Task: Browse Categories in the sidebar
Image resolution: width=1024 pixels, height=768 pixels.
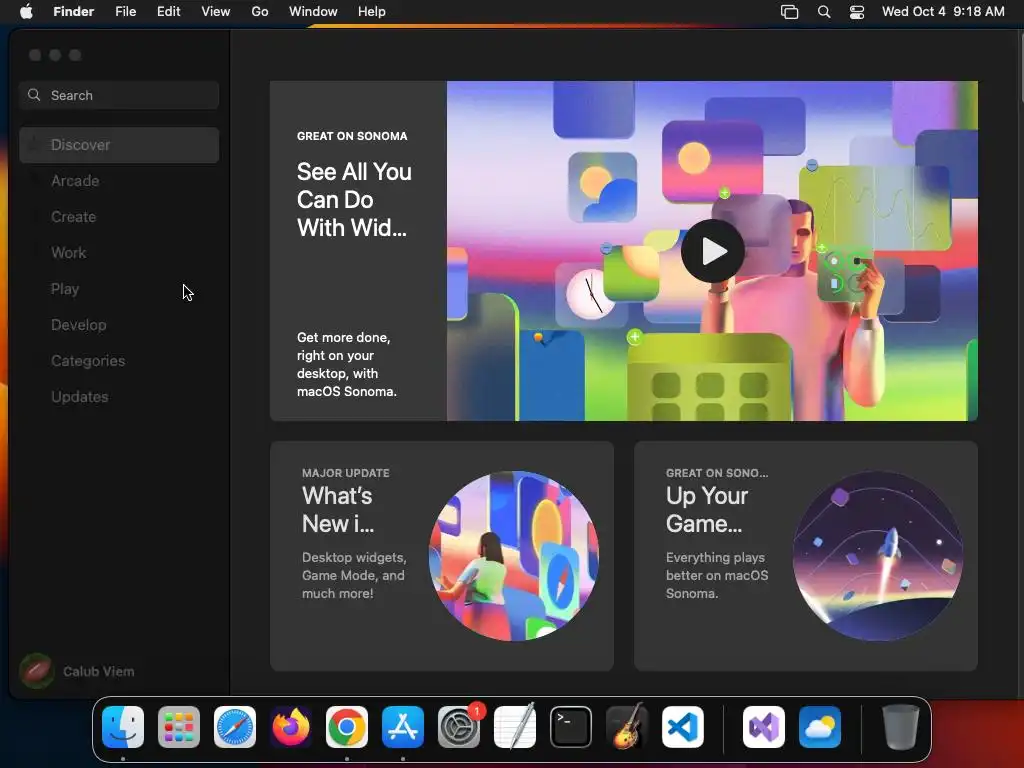Action: pos(119,360)
